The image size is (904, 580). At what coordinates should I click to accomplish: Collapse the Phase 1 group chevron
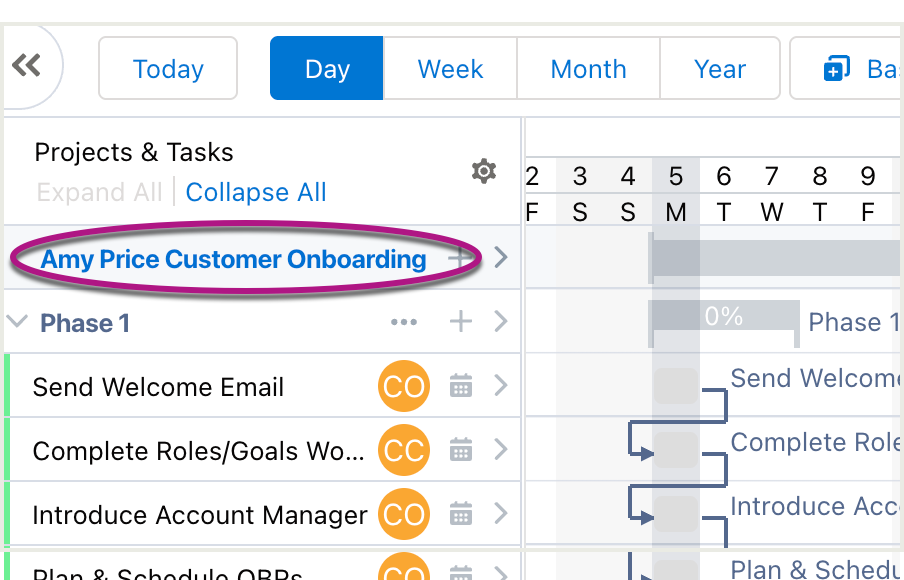(17, 321)
